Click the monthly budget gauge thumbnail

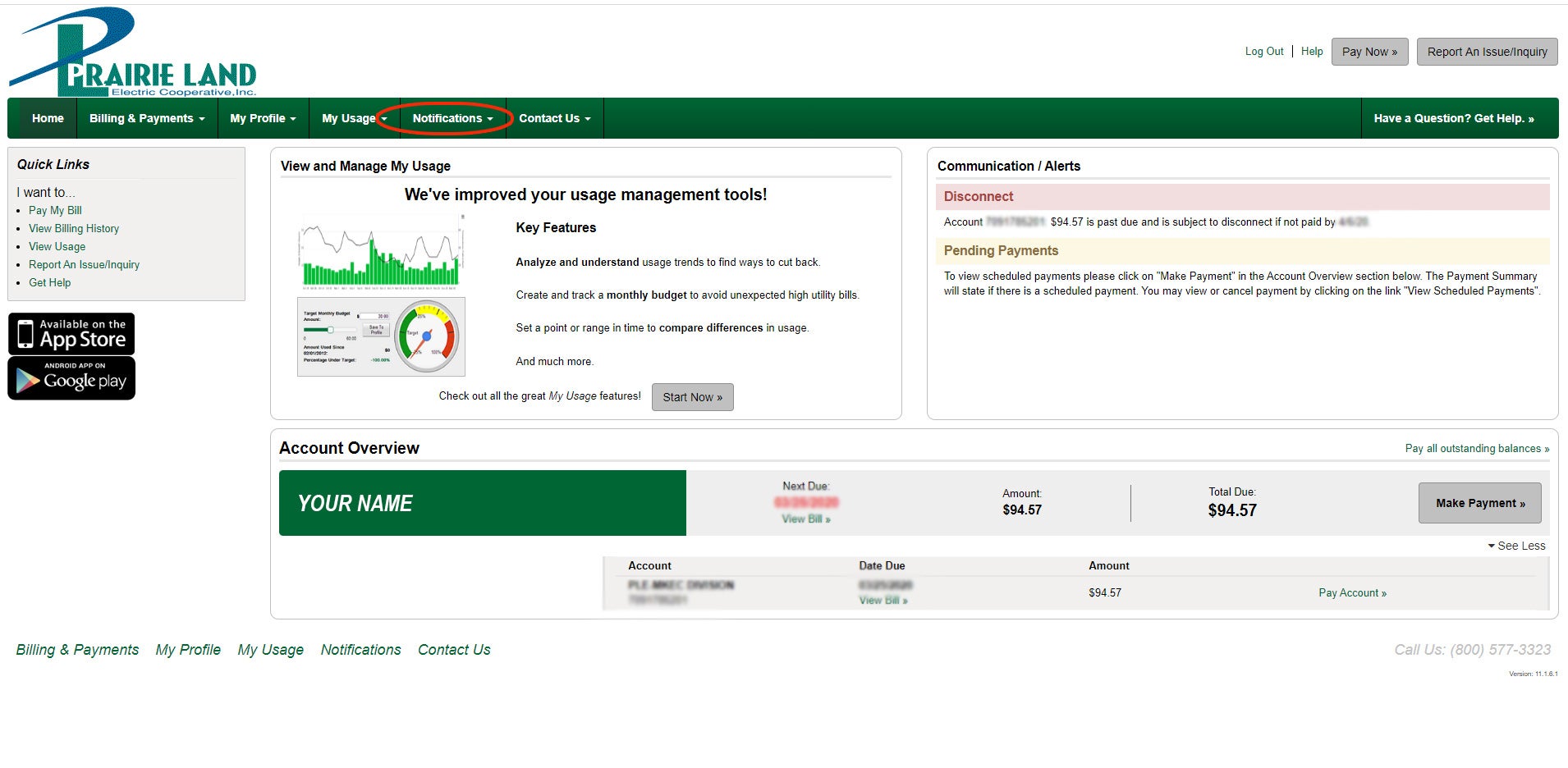381,336
